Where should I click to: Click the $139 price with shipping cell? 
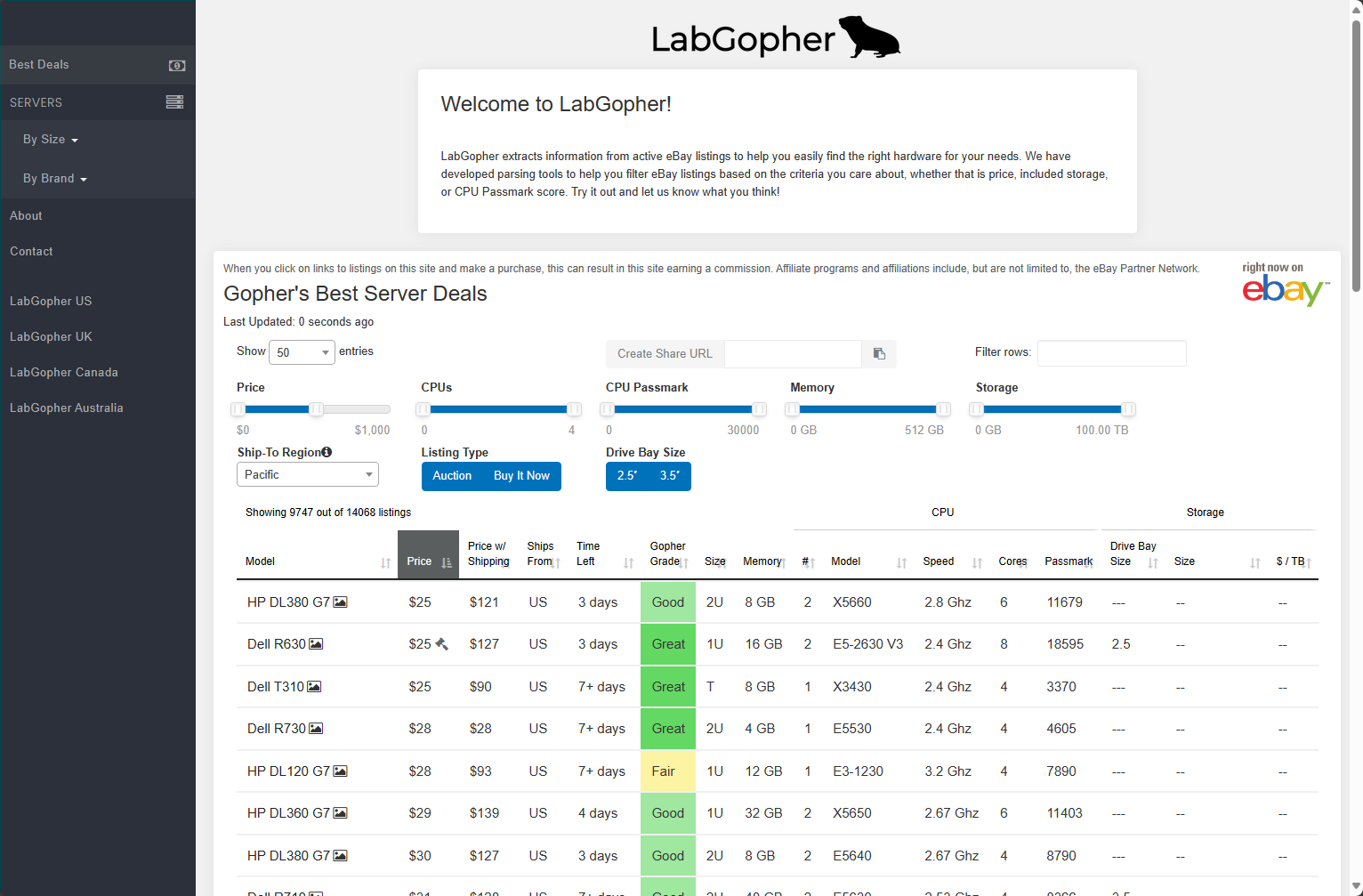484,813
